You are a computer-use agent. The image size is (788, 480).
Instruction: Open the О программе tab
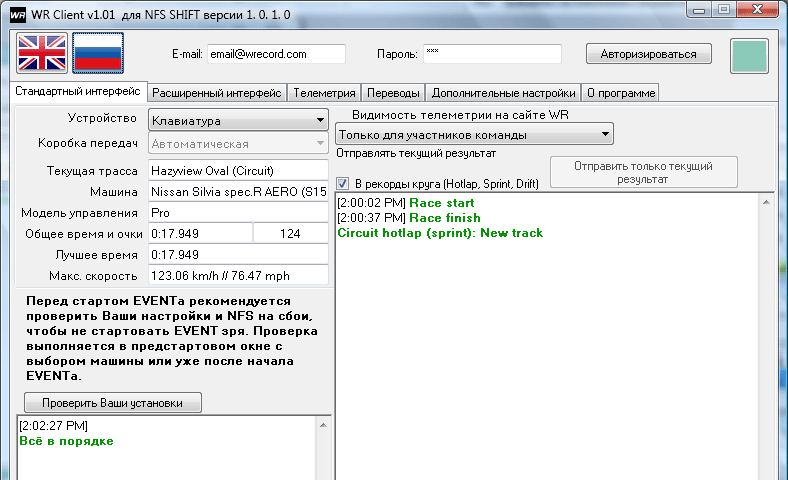click(621, 93)
